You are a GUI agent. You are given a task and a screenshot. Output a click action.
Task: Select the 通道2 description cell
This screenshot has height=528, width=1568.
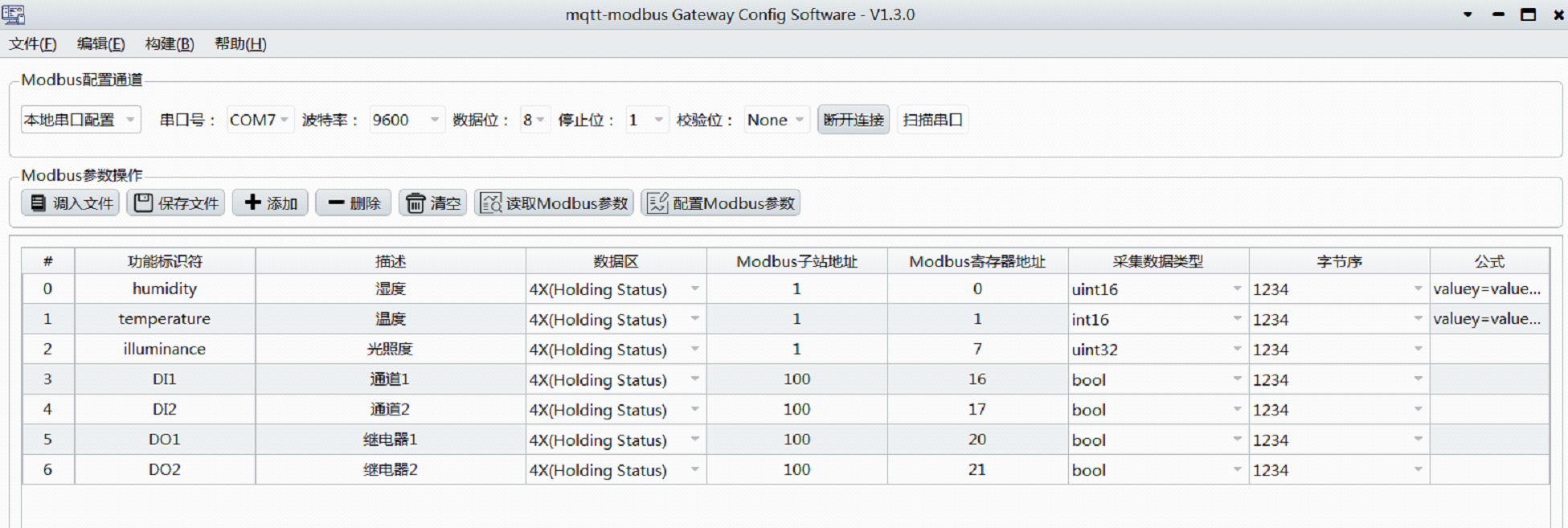[391, 409]
